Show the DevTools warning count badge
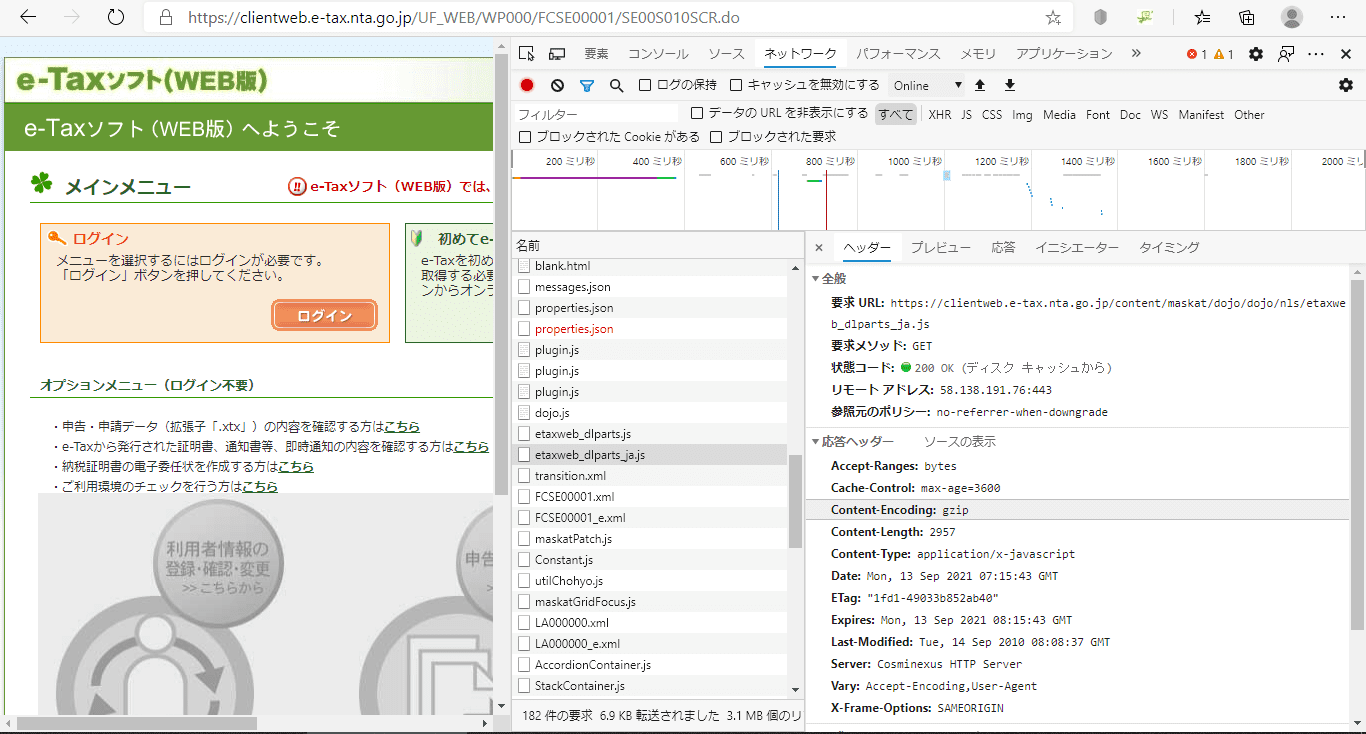 click(1223, 54)
